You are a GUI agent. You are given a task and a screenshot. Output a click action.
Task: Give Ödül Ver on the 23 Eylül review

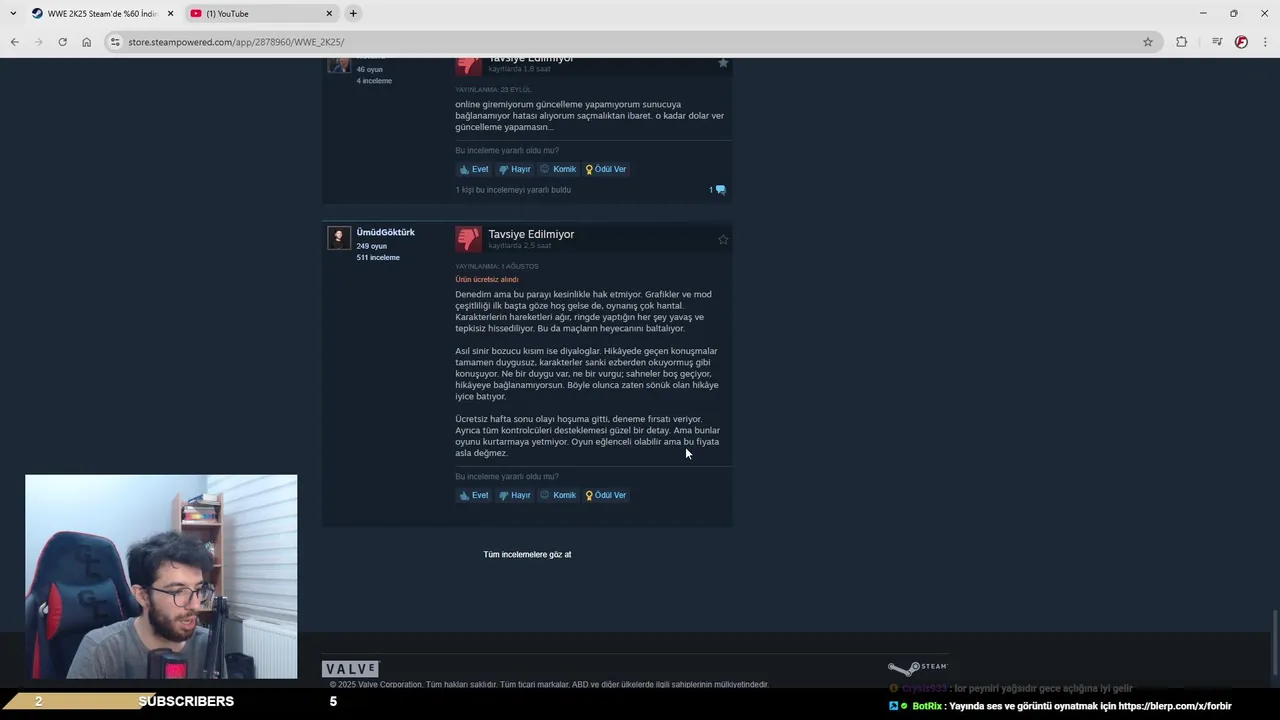606,169
